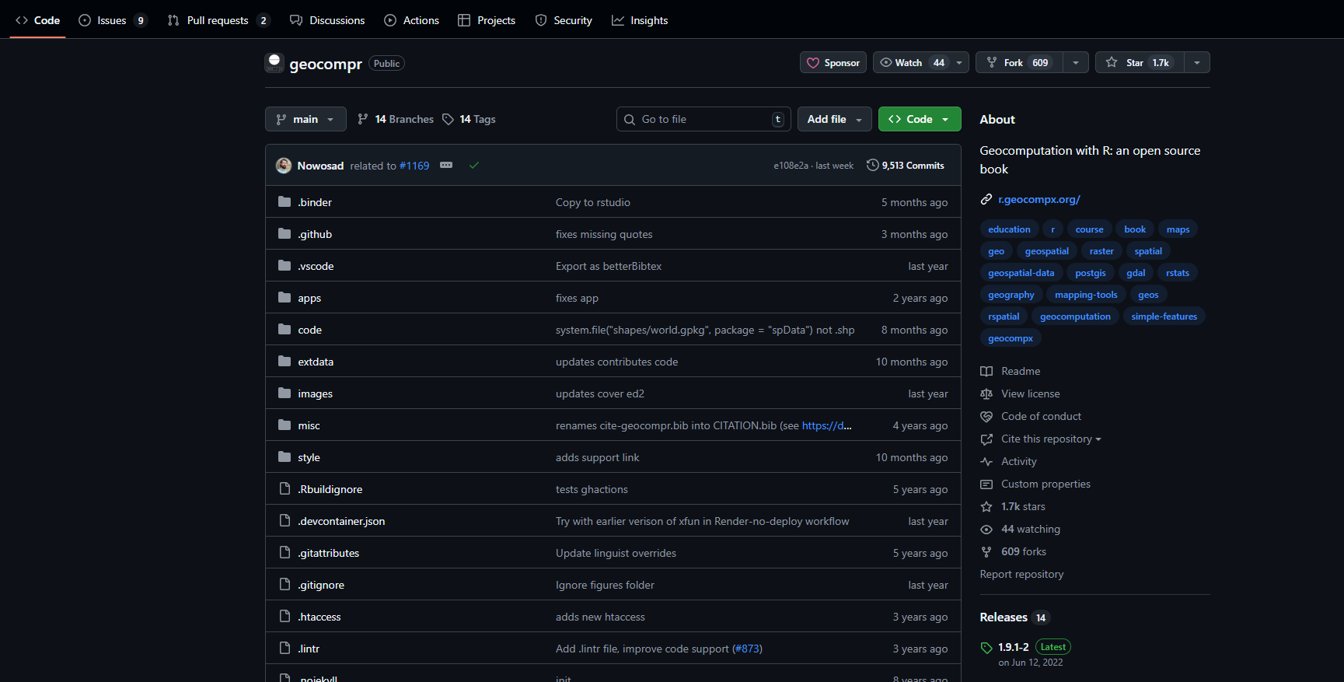
Task: Click Nowosad's avatar image
Action: click(x=284, y=166)
